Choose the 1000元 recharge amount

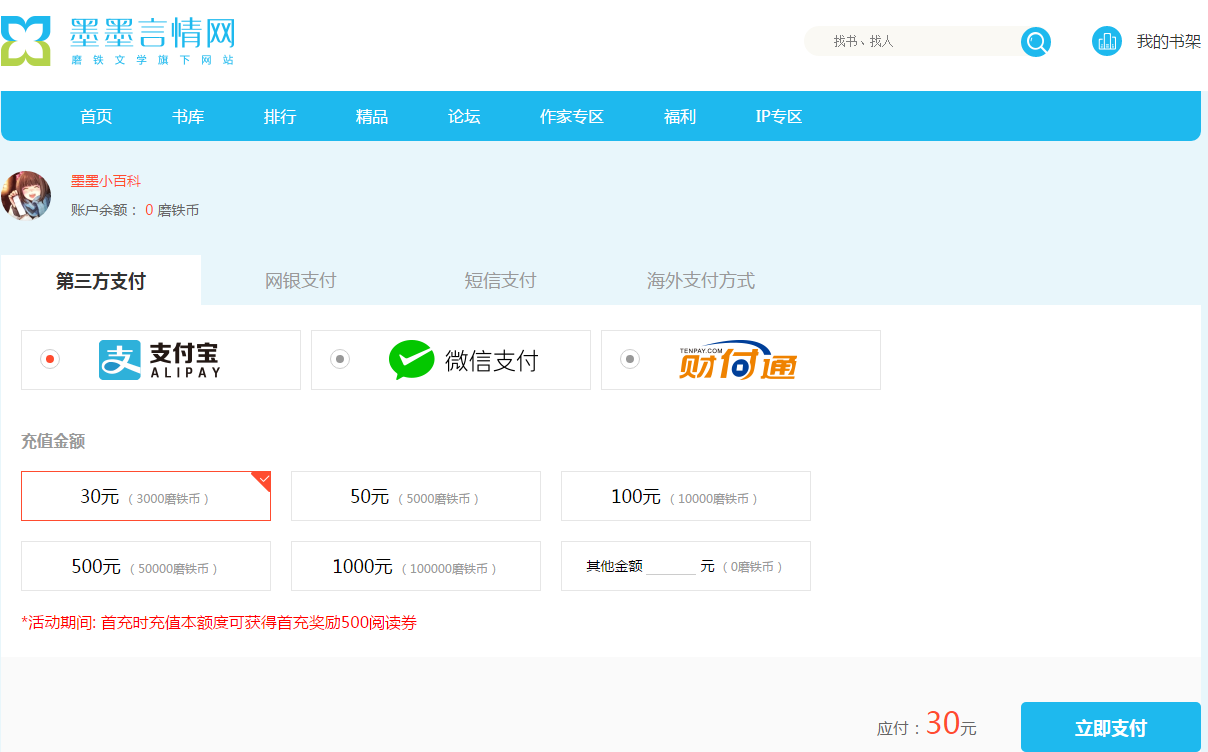(x=416, y=566)
